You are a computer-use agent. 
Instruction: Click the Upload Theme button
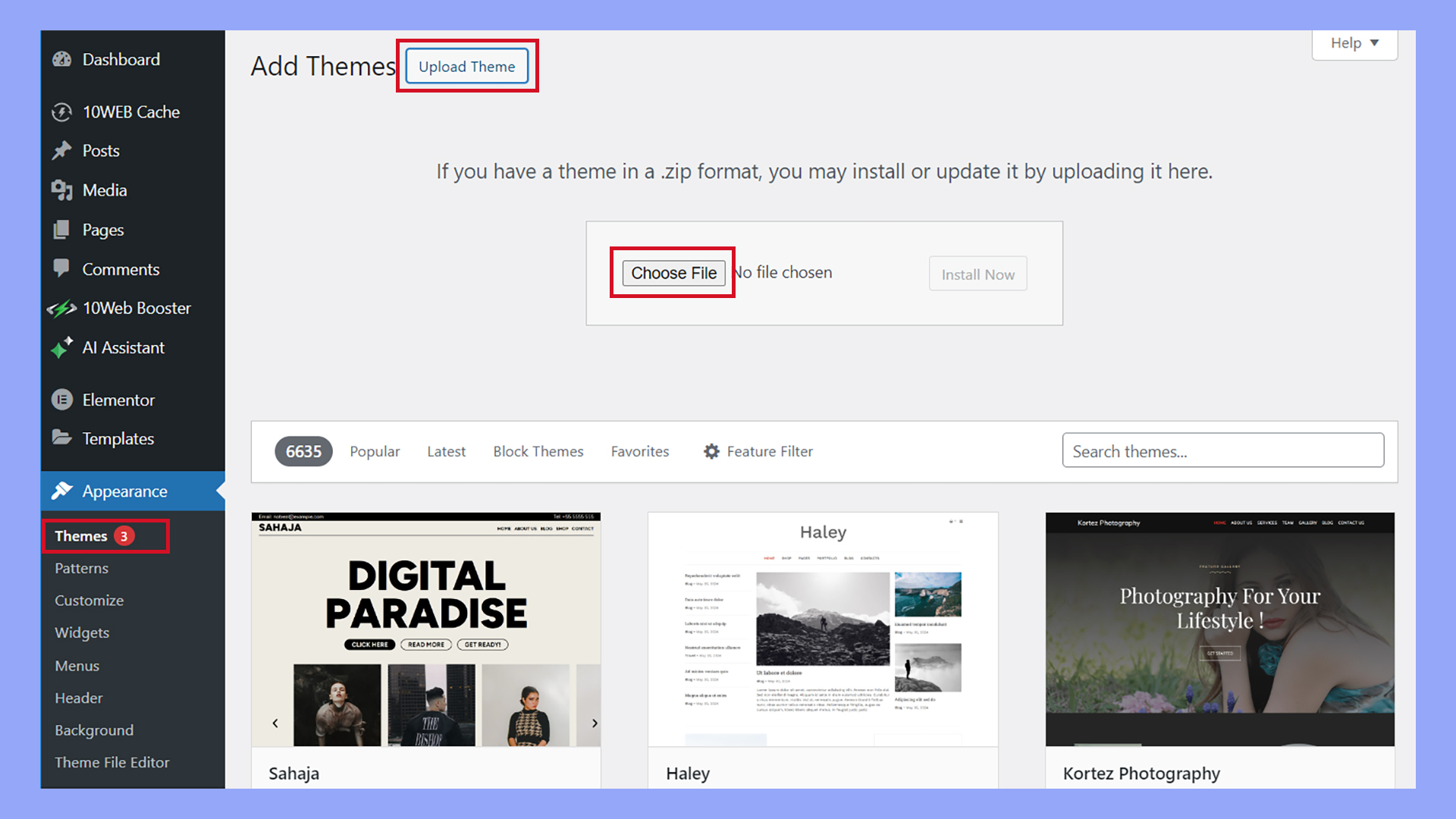pyautogui.click(x=466, y=67)
